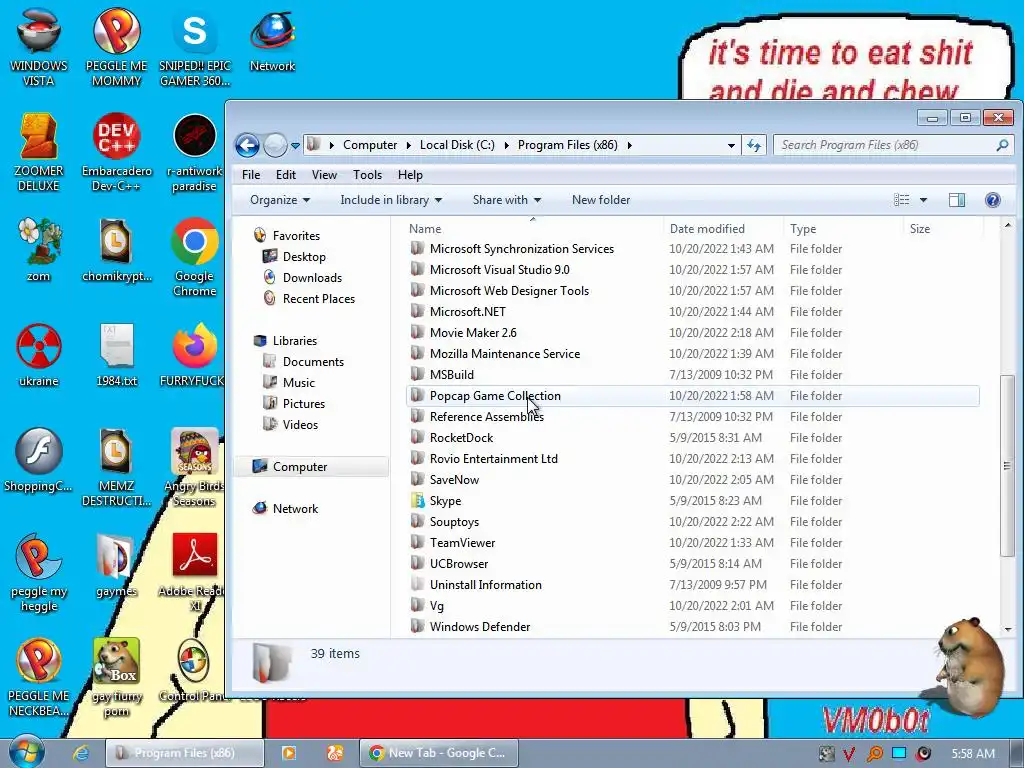The image size is (1024, 768).
Task: Select the Popcap Game Collection folder
Action: 693,396
